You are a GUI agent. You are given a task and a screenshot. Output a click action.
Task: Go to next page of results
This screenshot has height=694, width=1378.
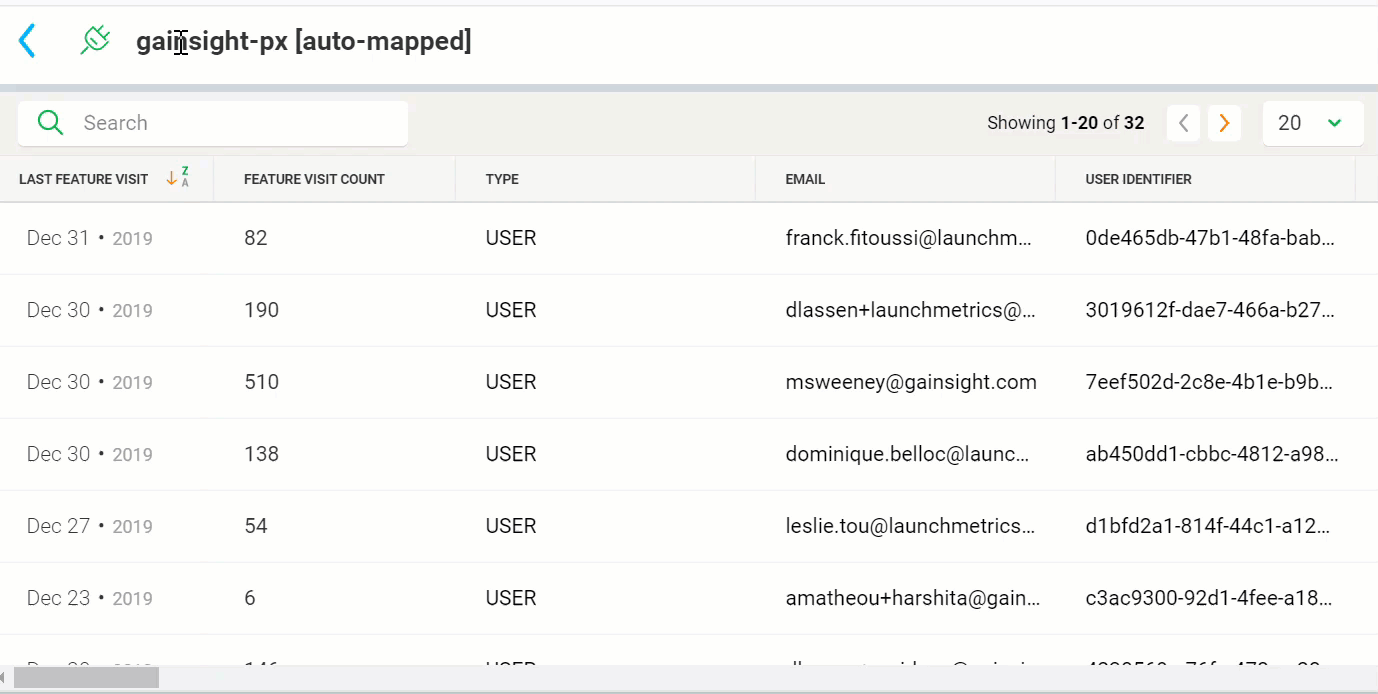1224,123
